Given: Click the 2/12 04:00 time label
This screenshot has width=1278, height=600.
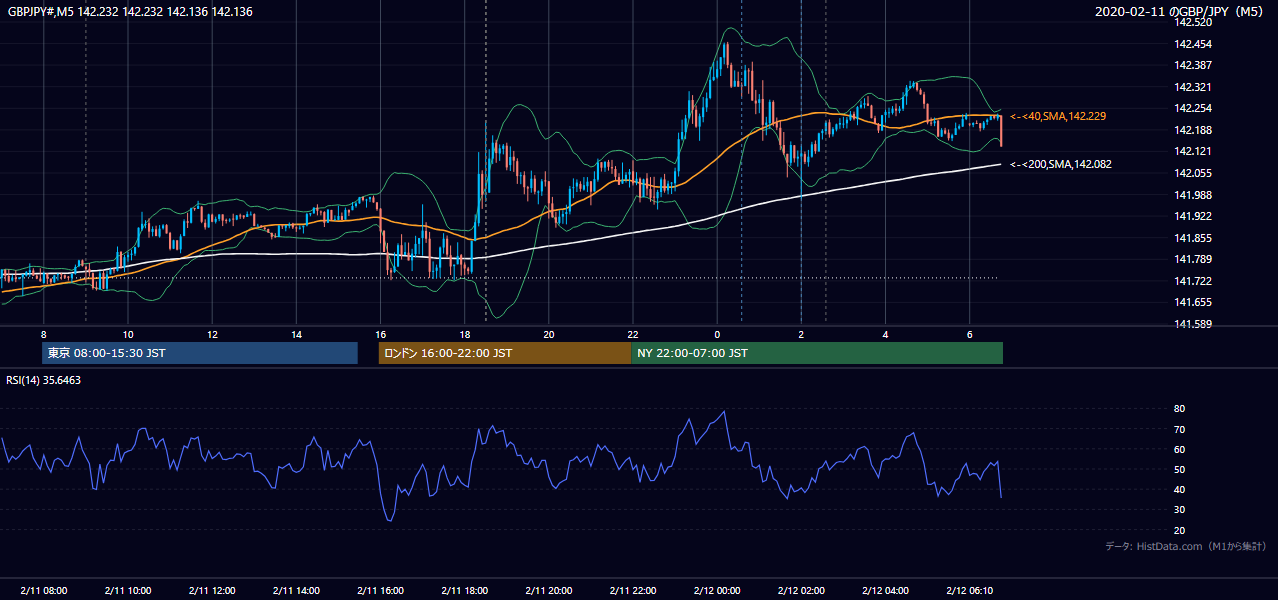Looking at the screenshot, I should click(885, 590).
